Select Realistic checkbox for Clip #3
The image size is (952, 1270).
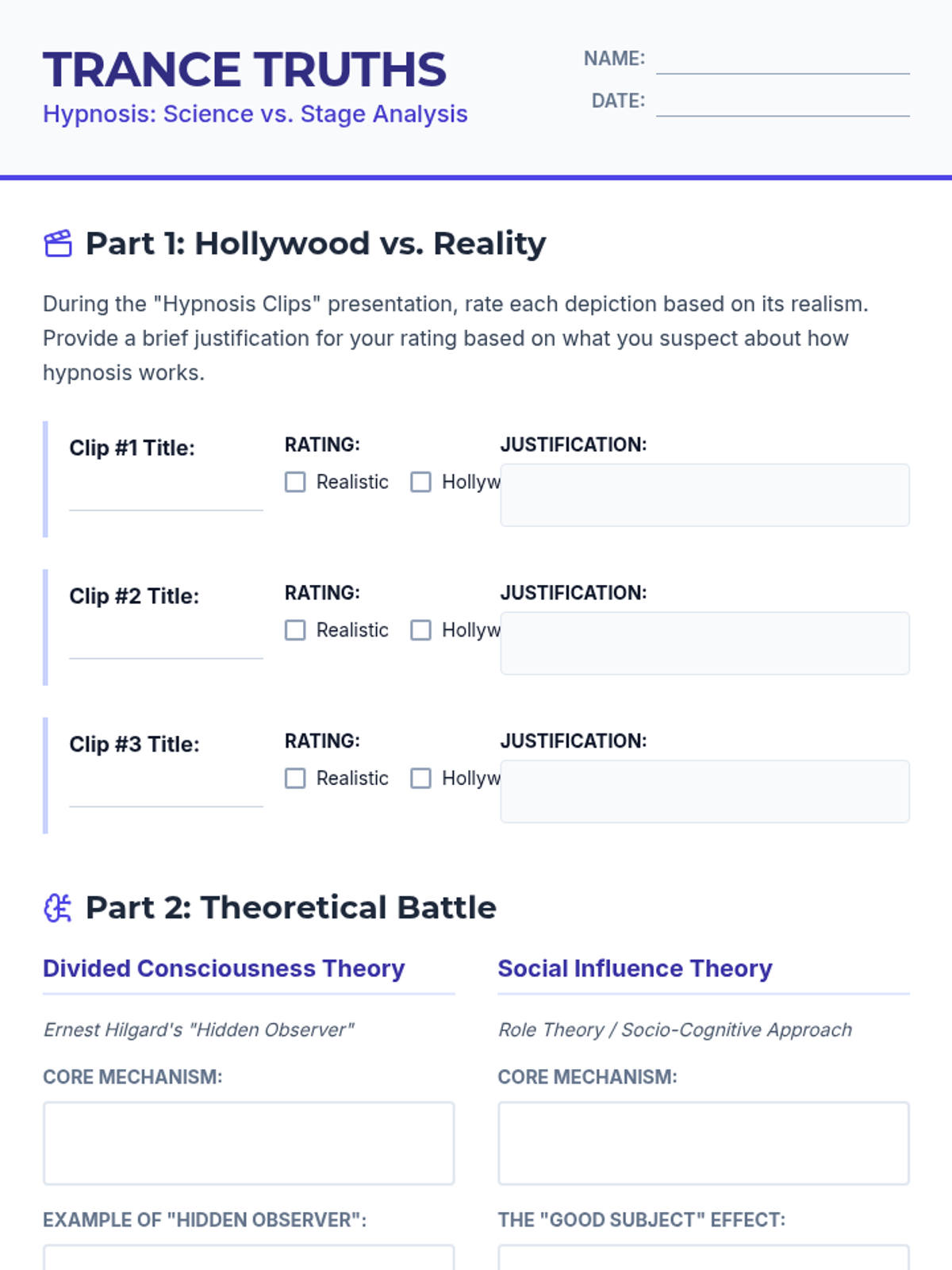(295, 778)
